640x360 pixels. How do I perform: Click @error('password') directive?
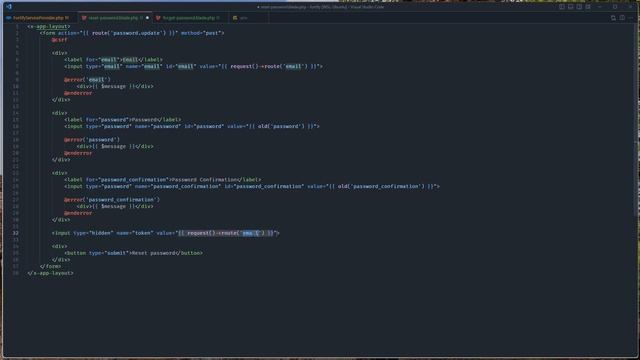[x=92, y=140]
